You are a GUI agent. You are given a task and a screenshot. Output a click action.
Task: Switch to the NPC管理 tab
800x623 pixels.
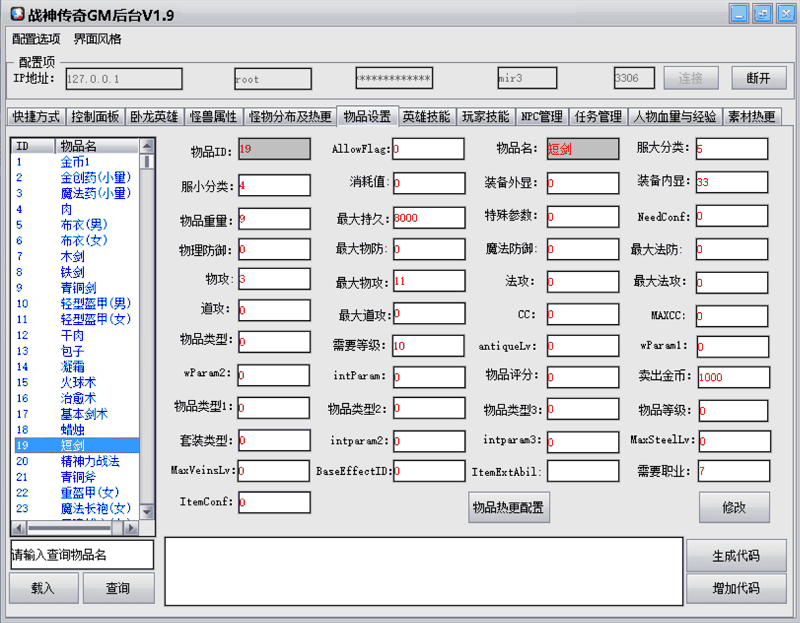coord(541,117)
